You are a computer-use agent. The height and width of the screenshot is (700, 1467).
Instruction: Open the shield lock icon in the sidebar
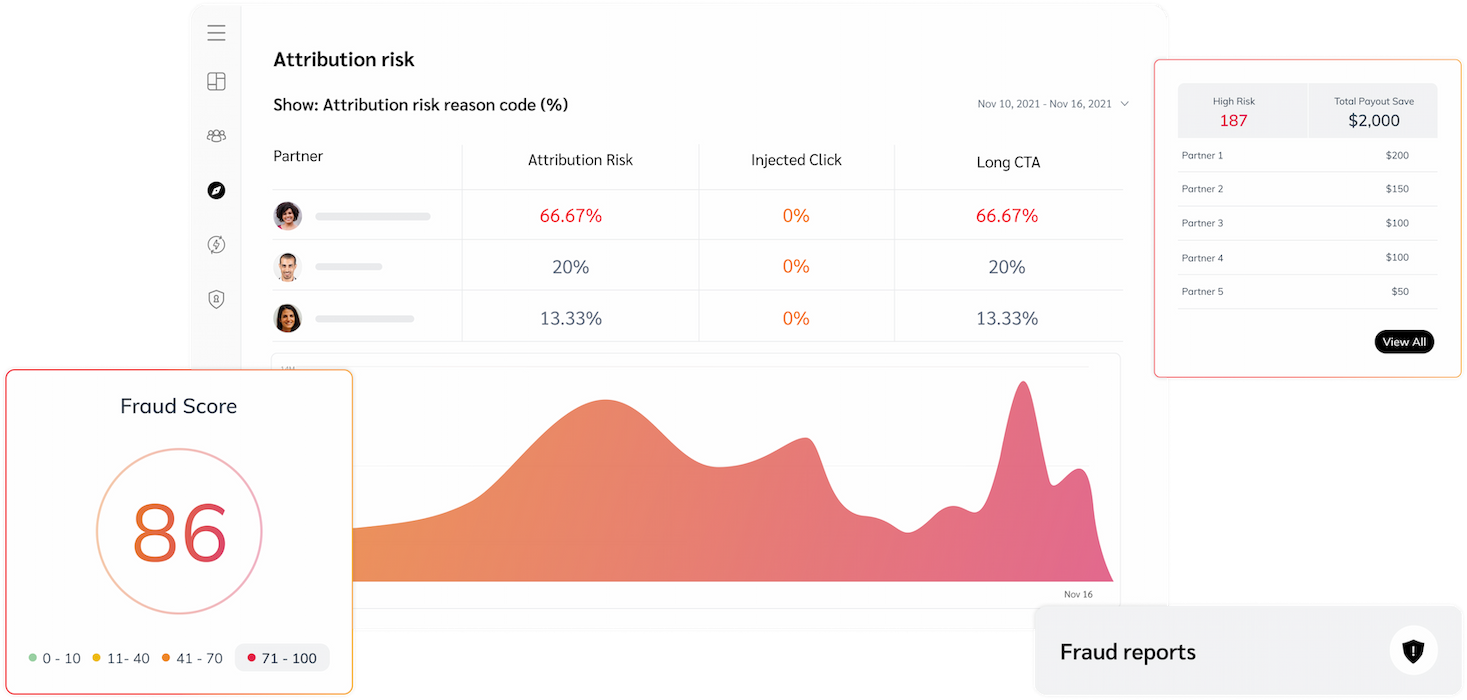[x=216, y=299]
